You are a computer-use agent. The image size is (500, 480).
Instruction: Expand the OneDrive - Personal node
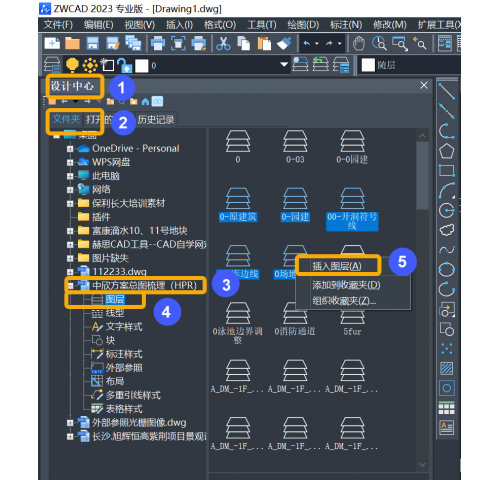70,149
